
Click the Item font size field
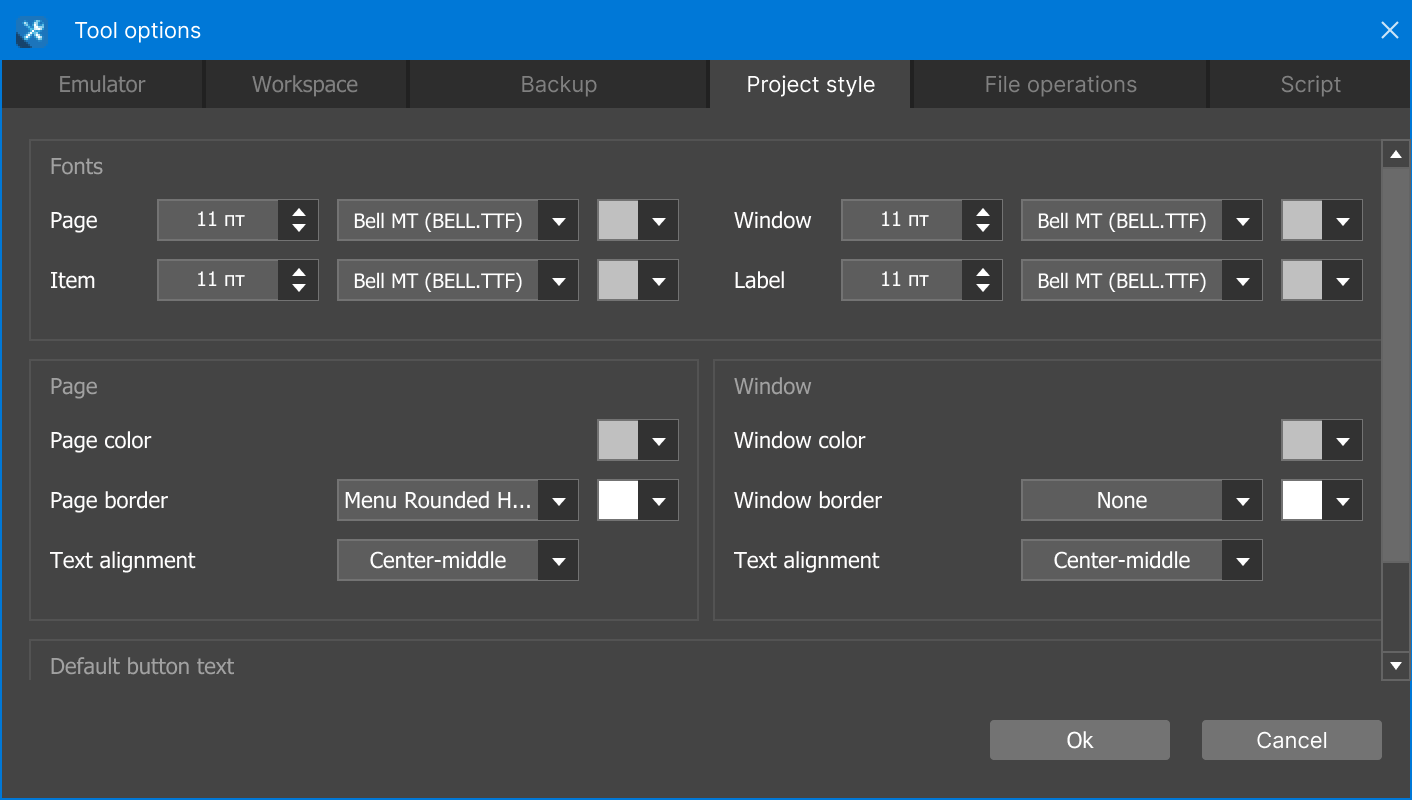click(219, 281)
